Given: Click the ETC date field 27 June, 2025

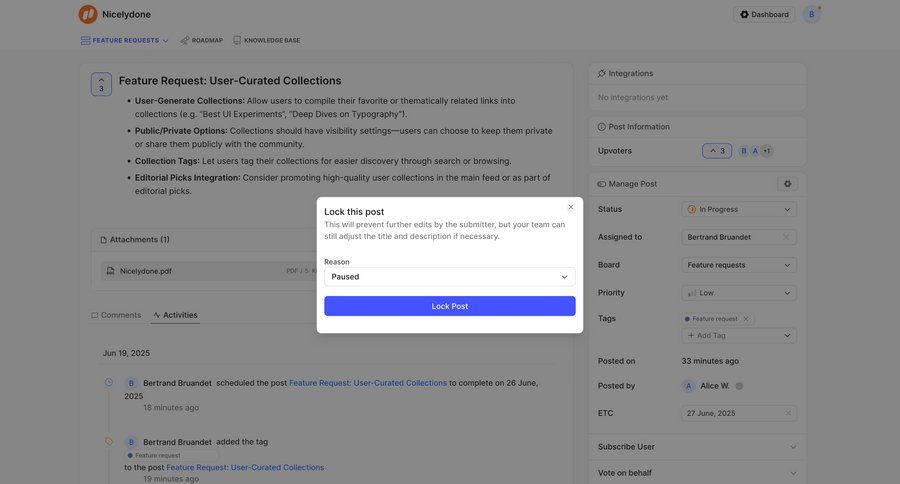Looking at the screenshot, I should 739,413.
